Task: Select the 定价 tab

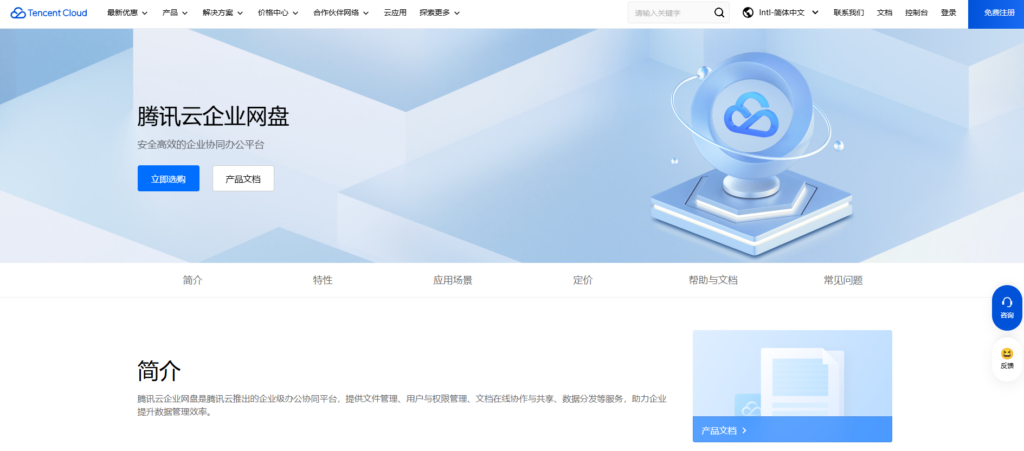Action: click(x=582, y=280)
